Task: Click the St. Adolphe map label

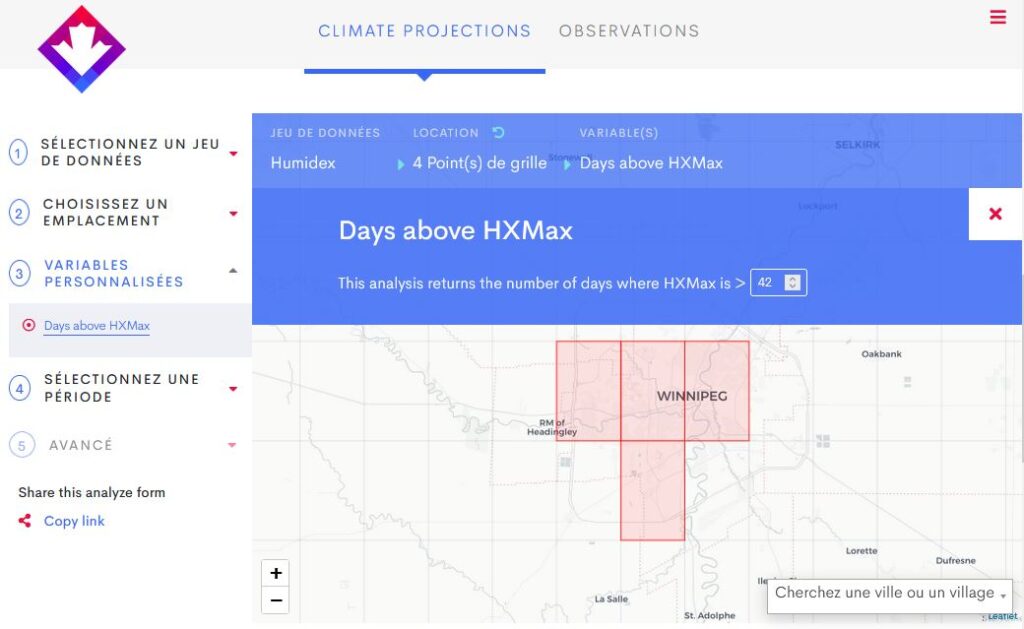Action: 709,615
